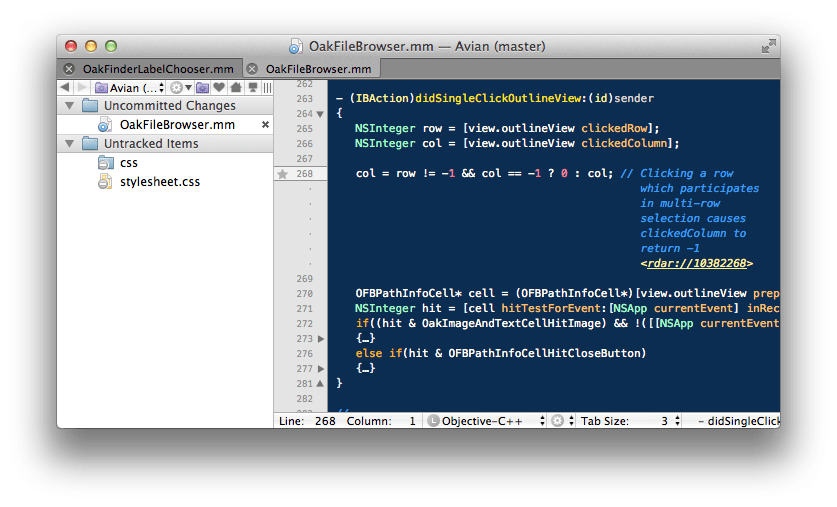Viewport: 837px width, 507px height.
Task: Click the stylesheet.css file icon
Action: (x=105, y=181)
